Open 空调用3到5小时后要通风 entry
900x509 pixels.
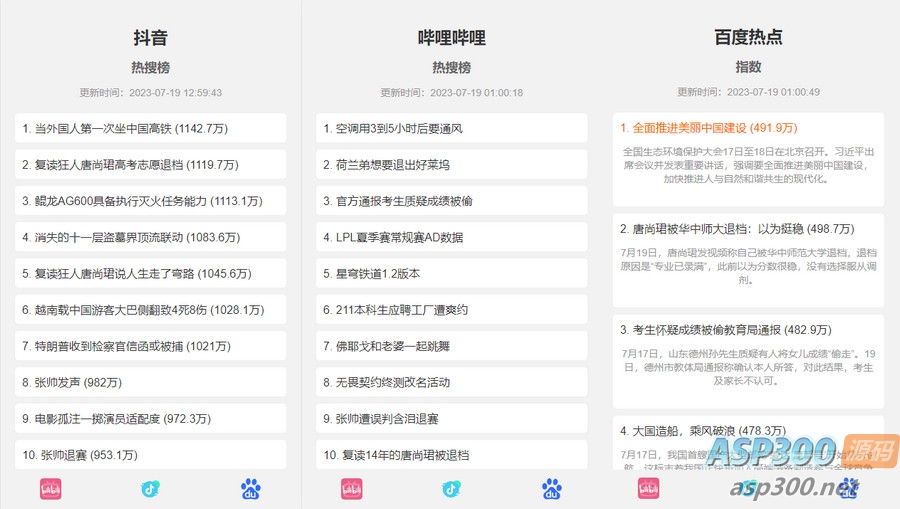coord(451,128)
